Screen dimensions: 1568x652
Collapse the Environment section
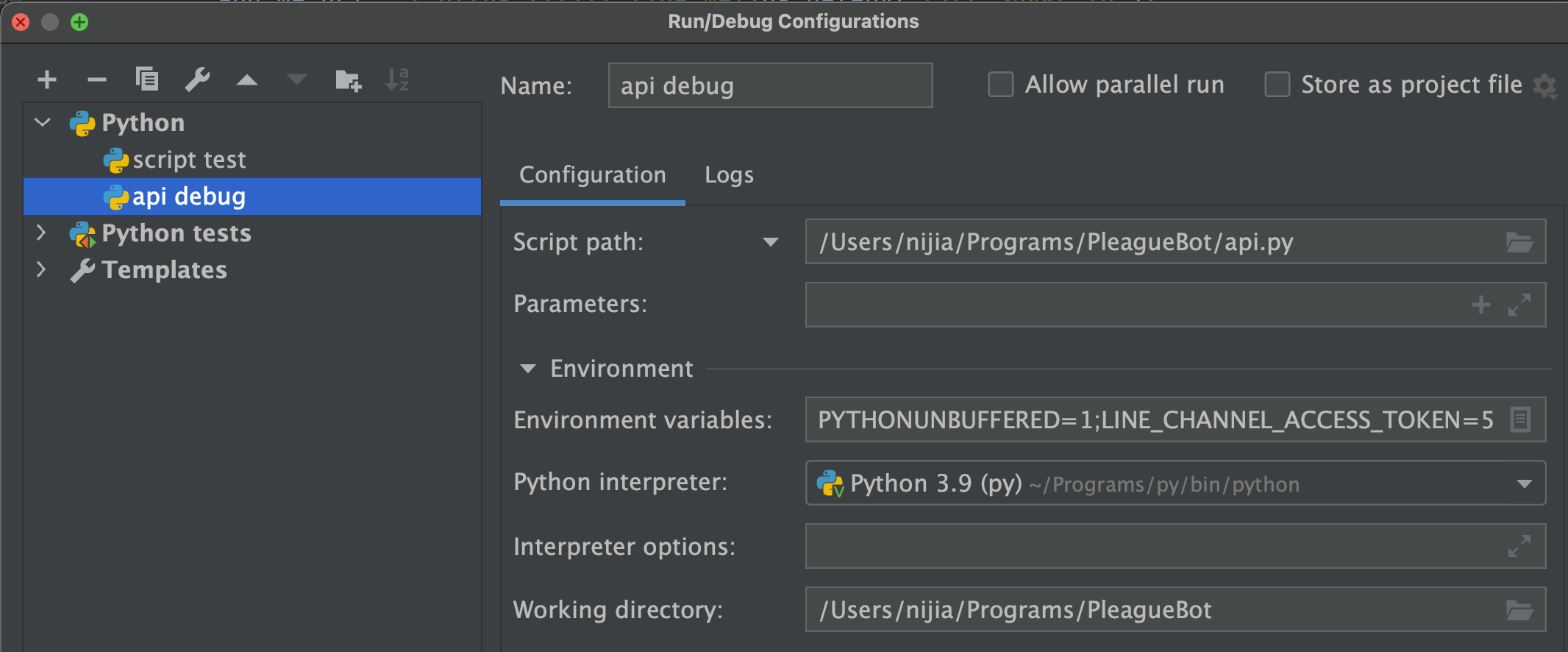(527, 369)
